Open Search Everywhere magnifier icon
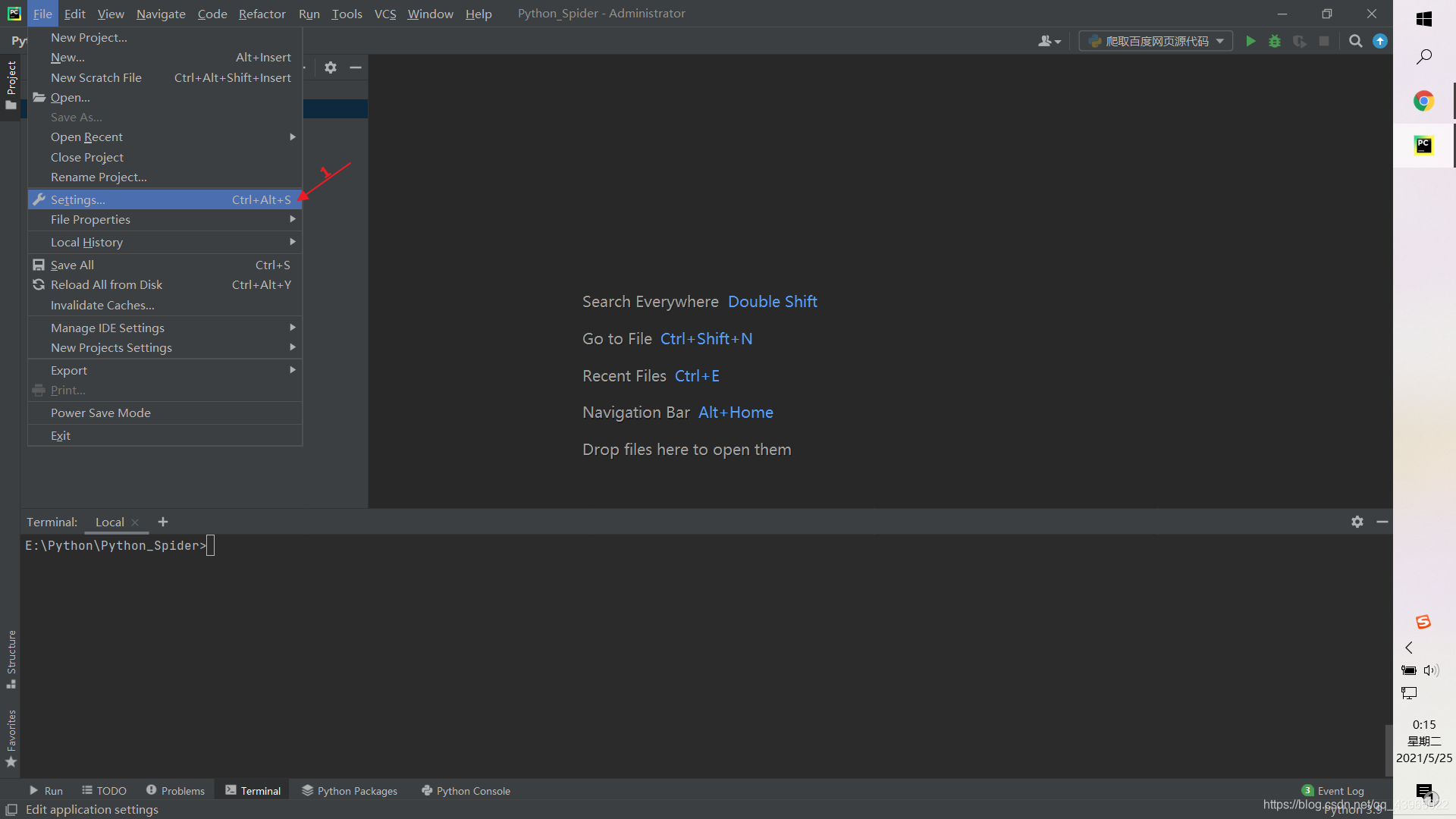The image size is (1456, 819). pos(1356,41)
